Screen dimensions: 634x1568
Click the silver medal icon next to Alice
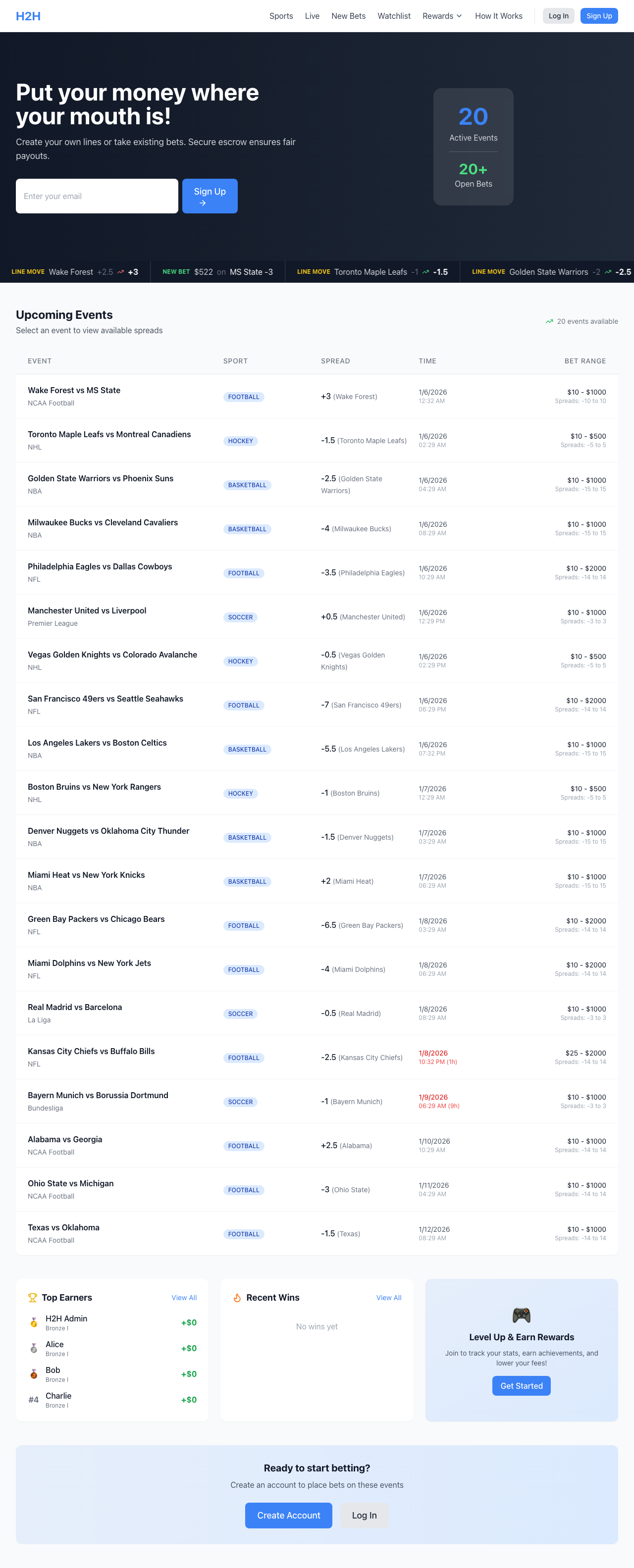(34, 1348)
